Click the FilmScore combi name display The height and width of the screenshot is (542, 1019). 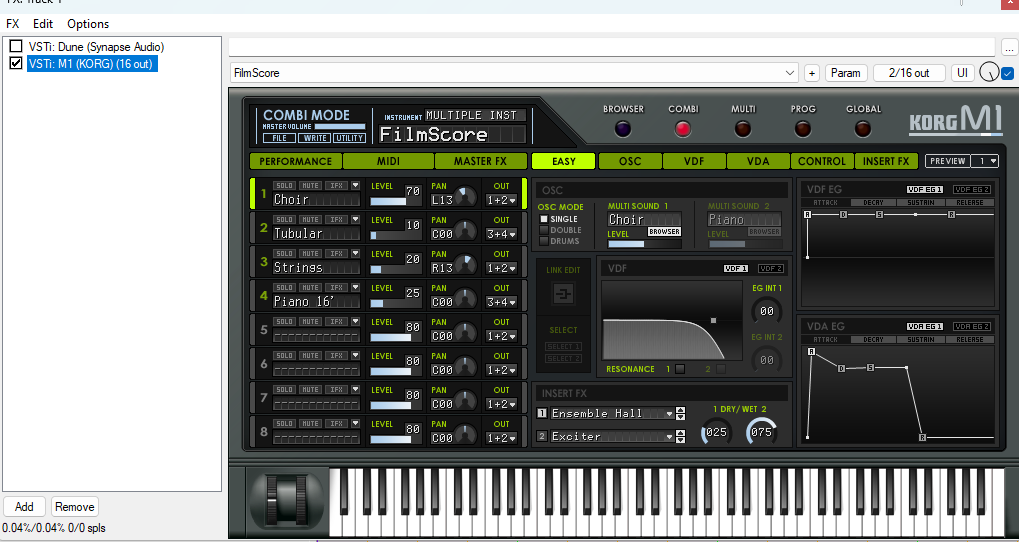coord(452,135)
